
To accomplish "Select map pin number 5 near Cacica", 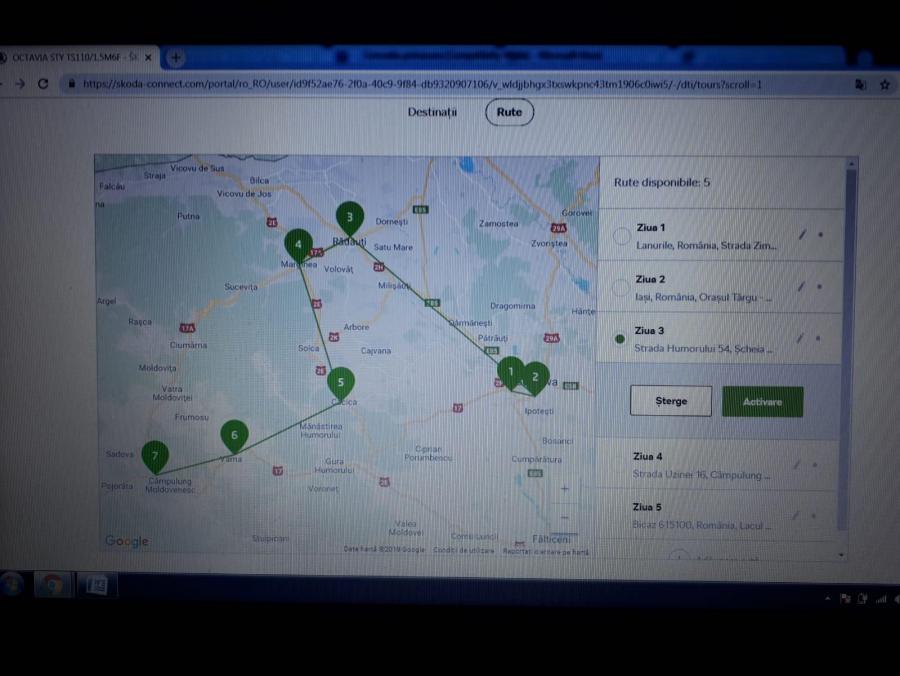I will pos(341,382).
